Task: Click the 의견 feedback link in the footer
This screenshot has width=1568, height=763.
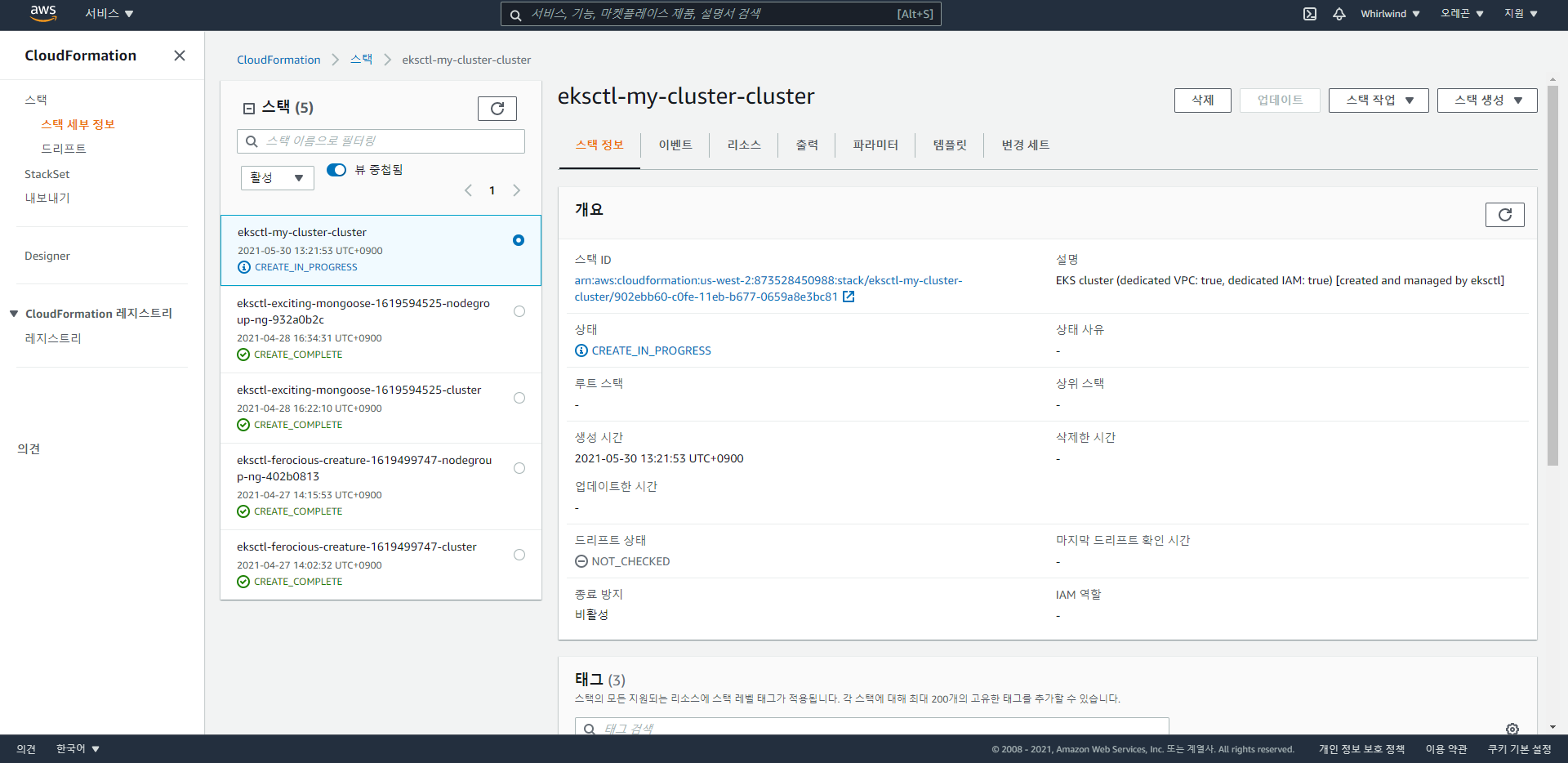Action: click(26, 749)
